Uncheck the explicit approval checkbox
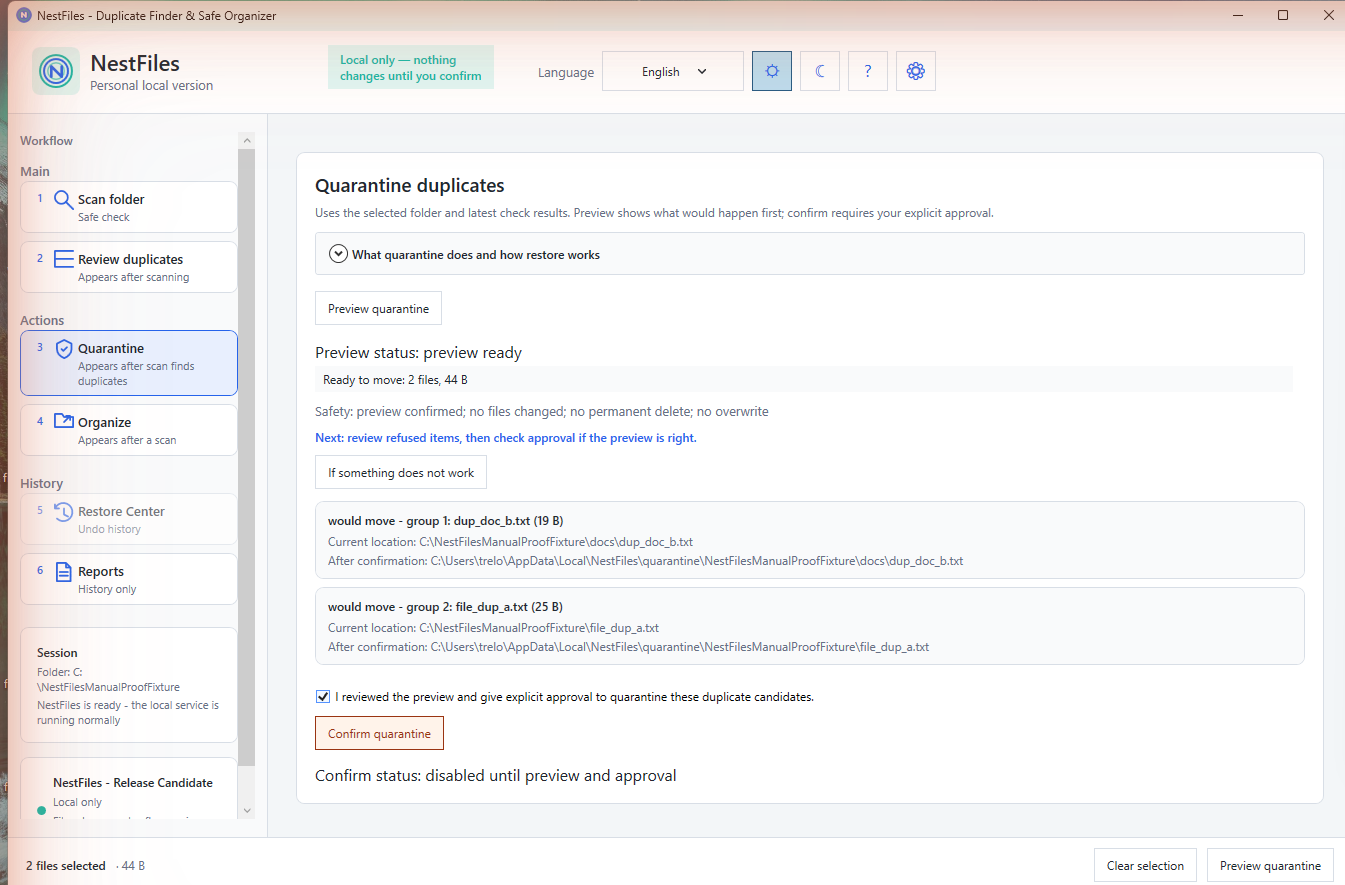 pos(322,696)
